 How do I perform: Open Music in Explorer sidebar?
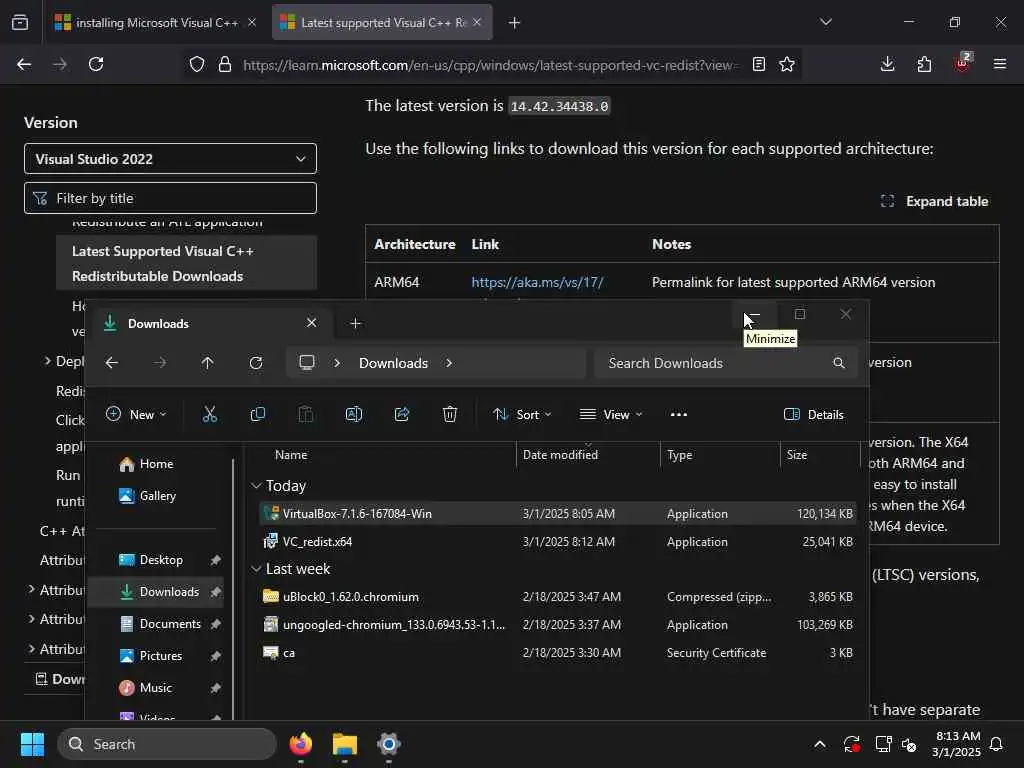[x=157, y=688]
